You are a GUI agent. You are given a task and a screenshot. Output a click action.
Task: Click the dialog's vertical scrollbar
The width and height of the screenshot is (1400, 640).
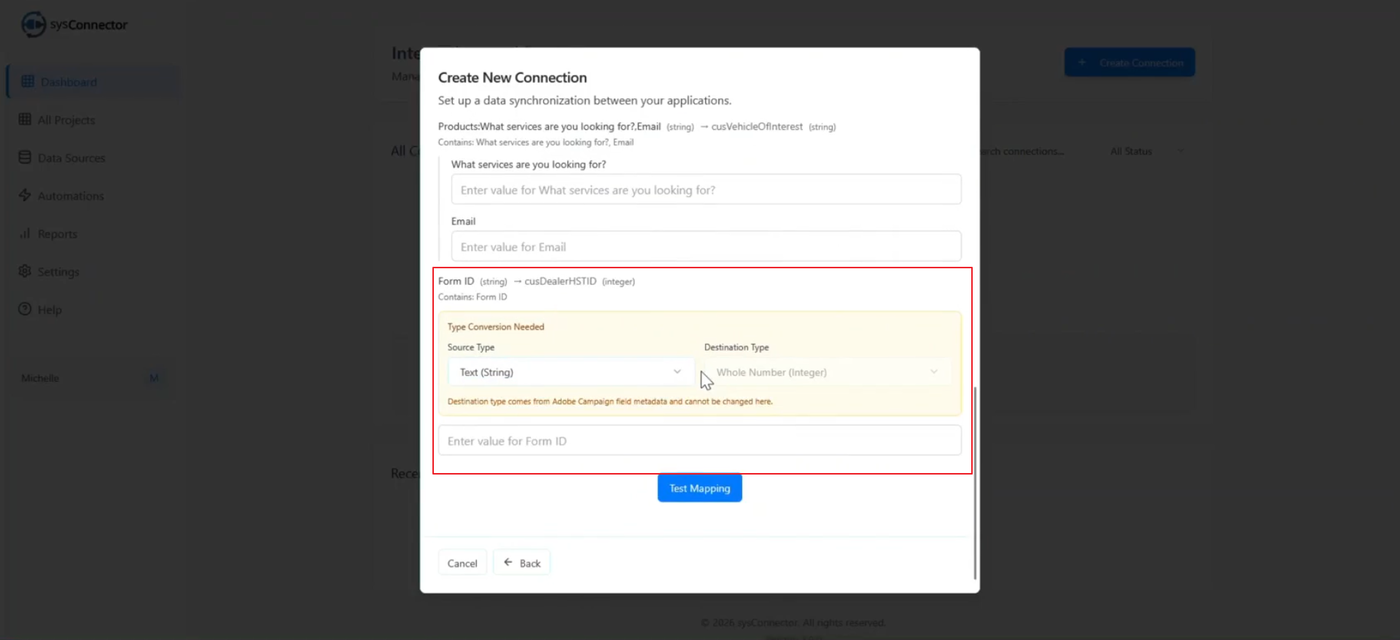tap(975, 480)
